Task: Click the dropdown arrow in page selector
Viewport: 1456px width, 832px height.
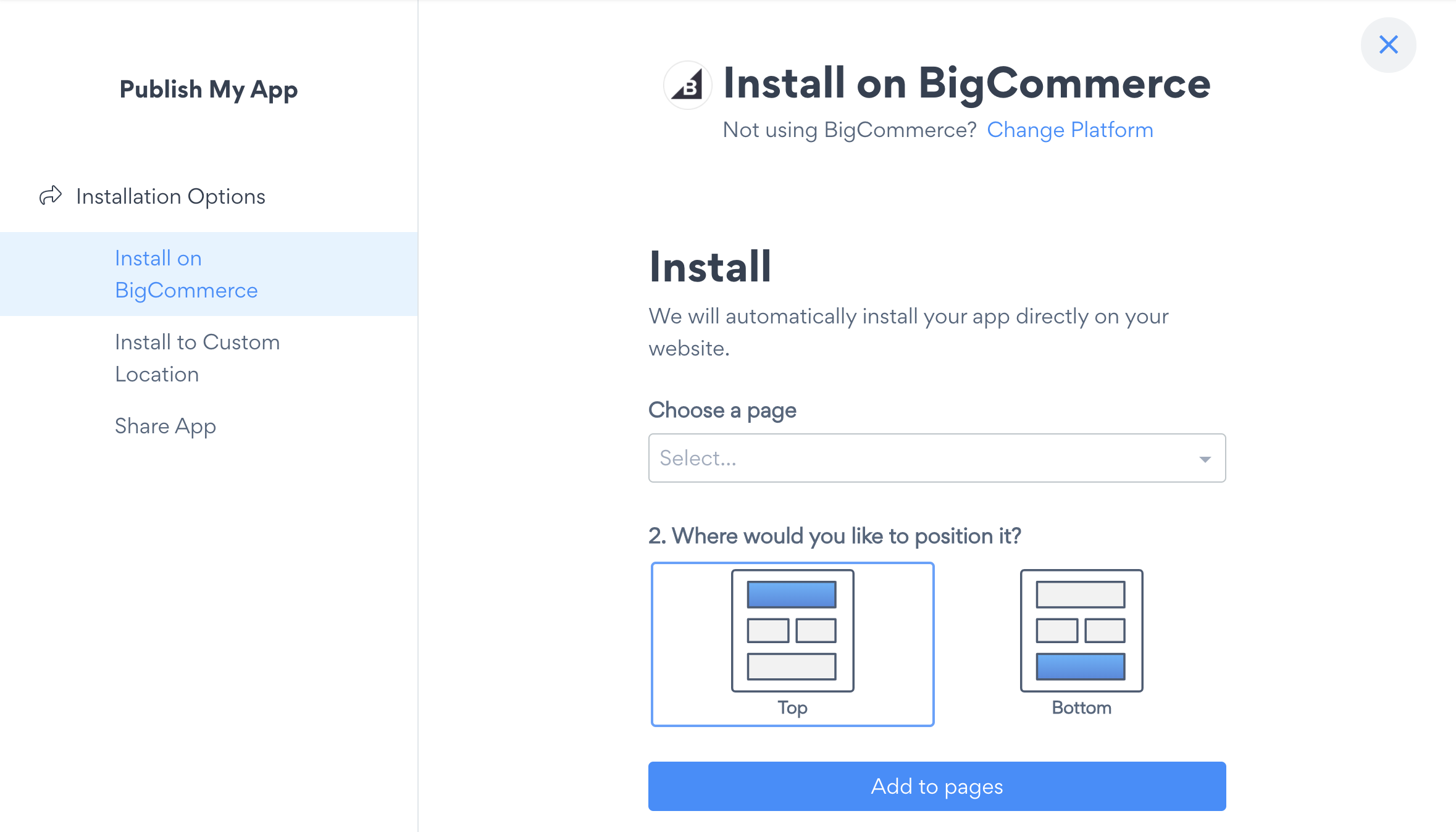Action: [x=1205, y=459]
